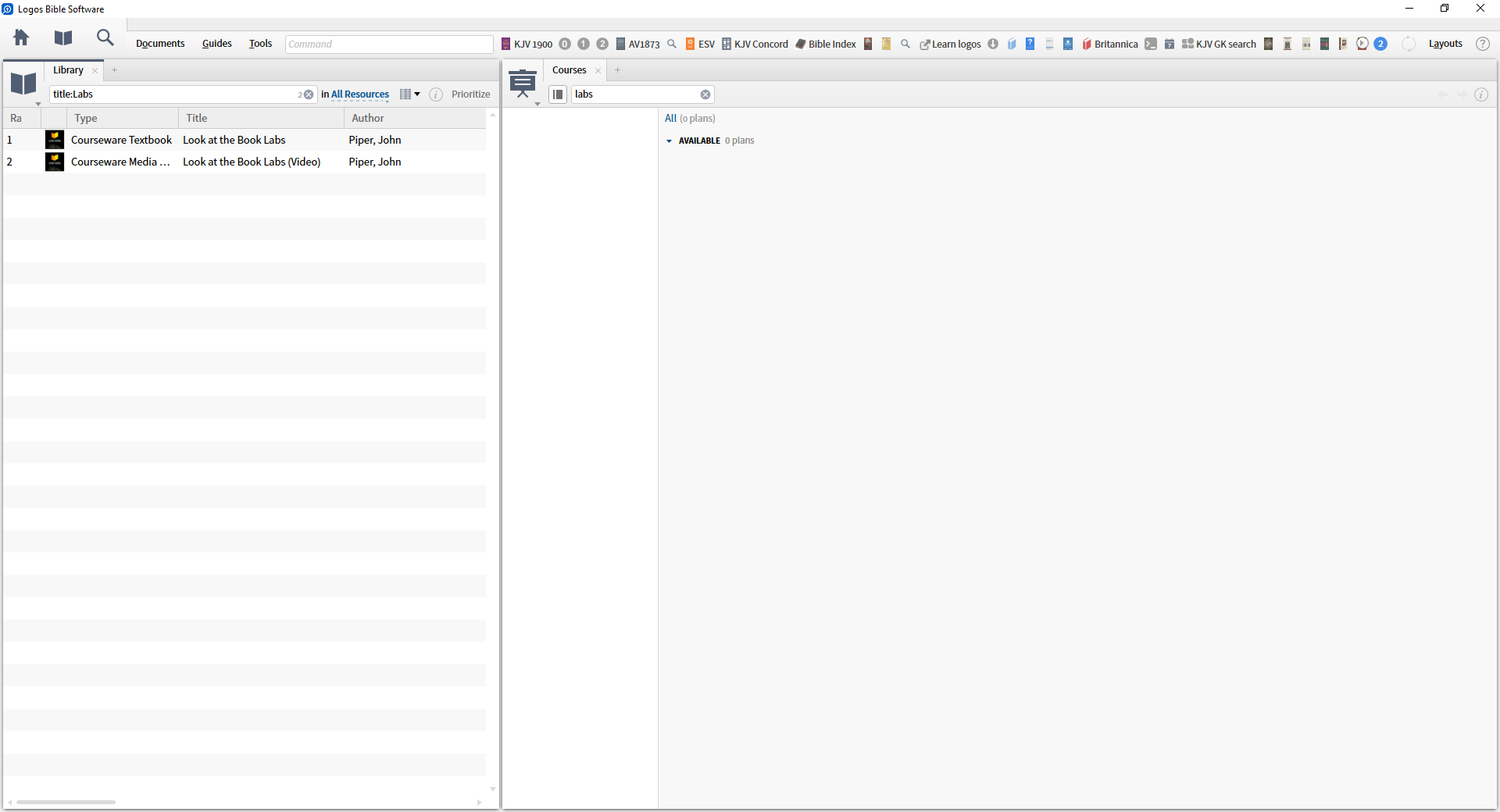
Task: Focus the Command input box
Action: [x=389, y=44]
